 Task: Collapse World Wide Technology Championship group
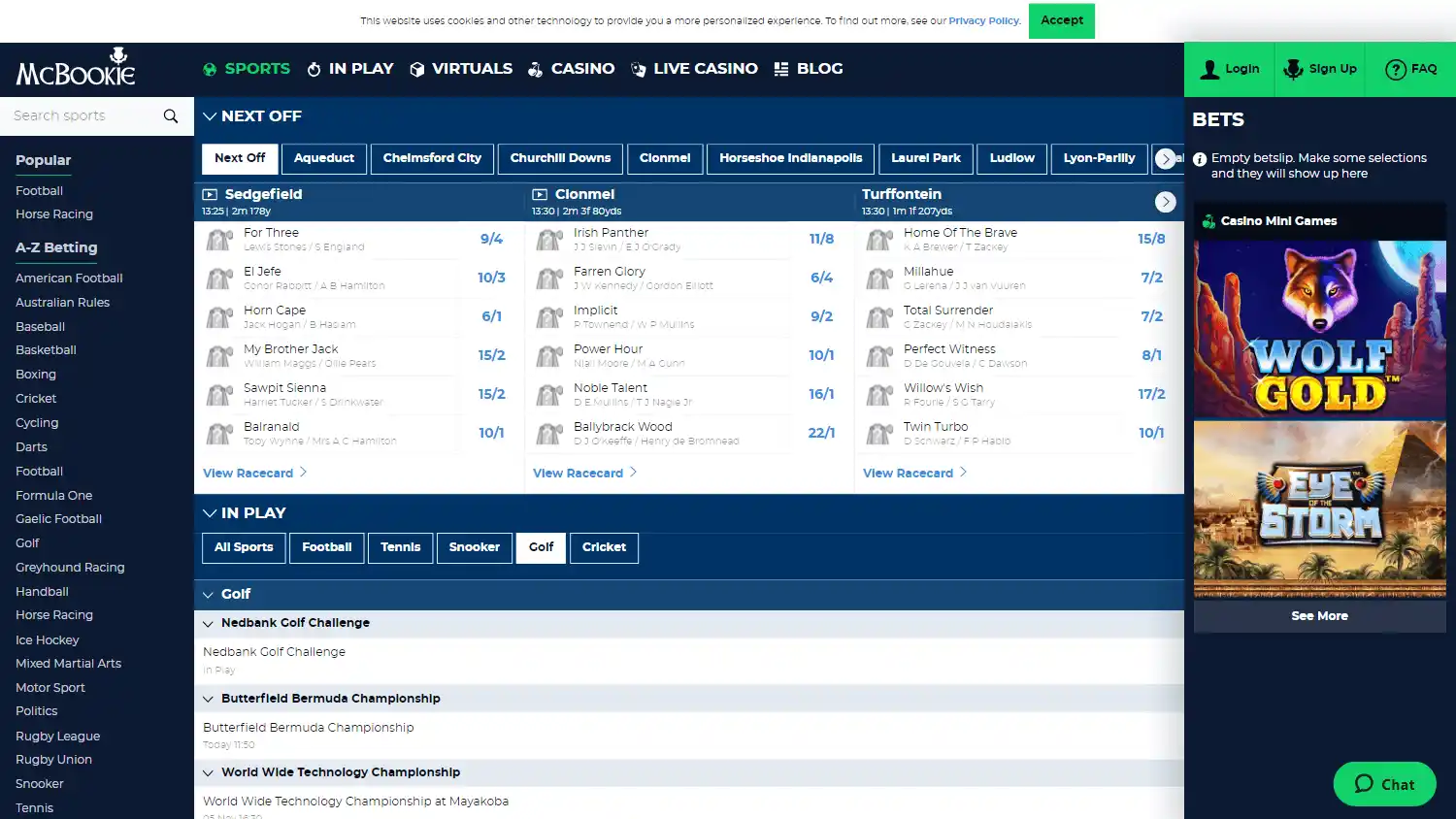point(208,773)
